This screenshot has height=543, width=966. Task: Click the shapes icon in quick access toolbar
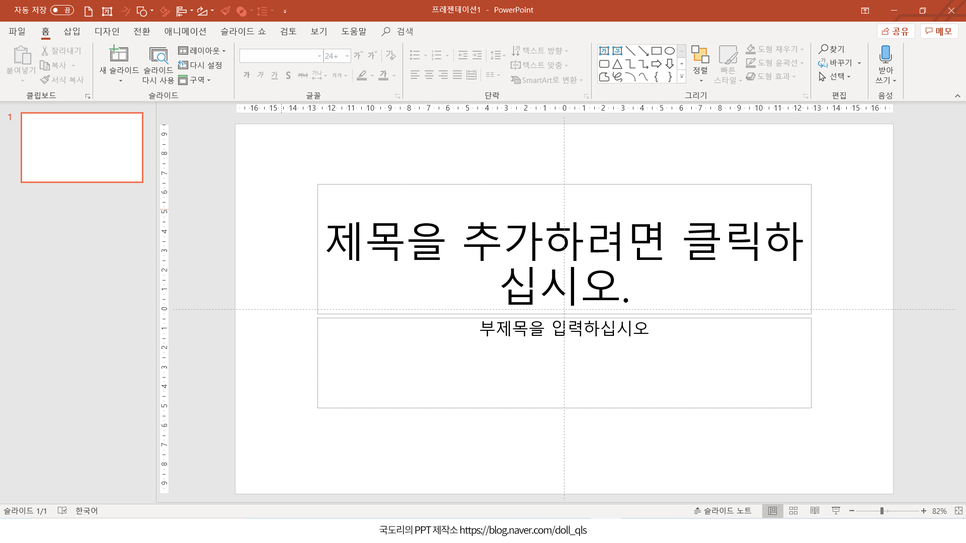click(x=142, y=11)
